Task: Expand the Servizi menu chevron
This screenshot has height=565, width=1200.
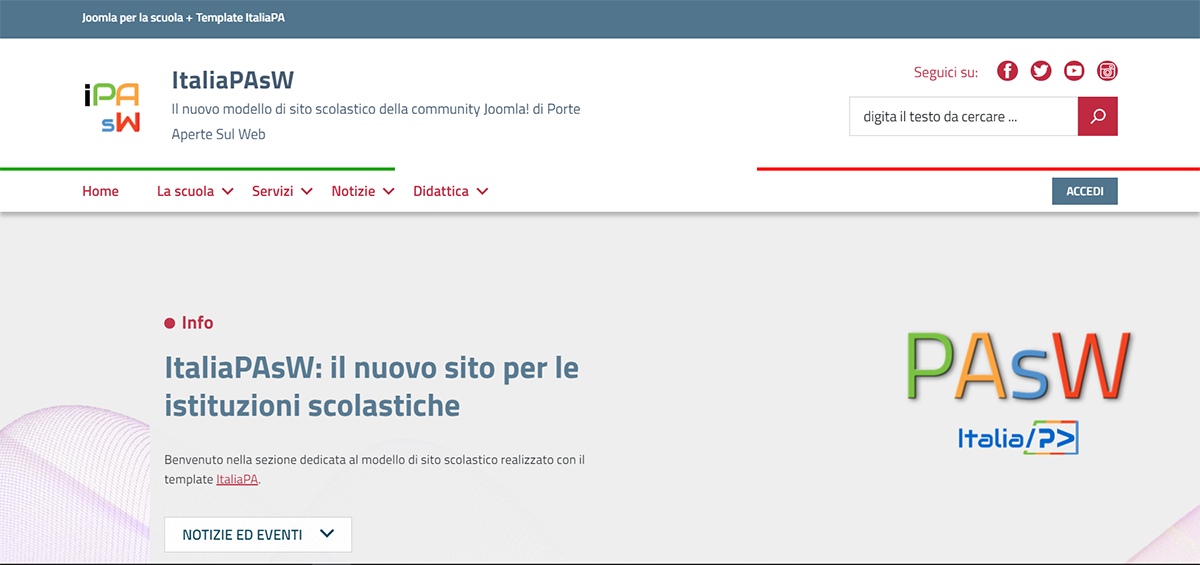Action: (307, 191)
